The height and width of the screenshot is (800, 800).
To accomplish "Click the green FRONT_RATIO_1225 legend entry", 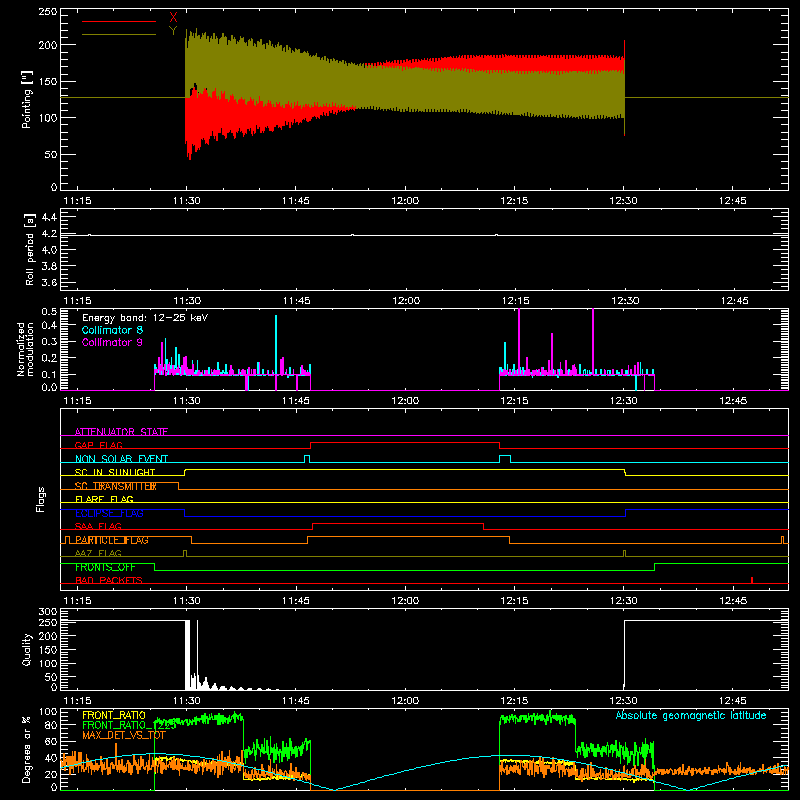I will [129, 725].
